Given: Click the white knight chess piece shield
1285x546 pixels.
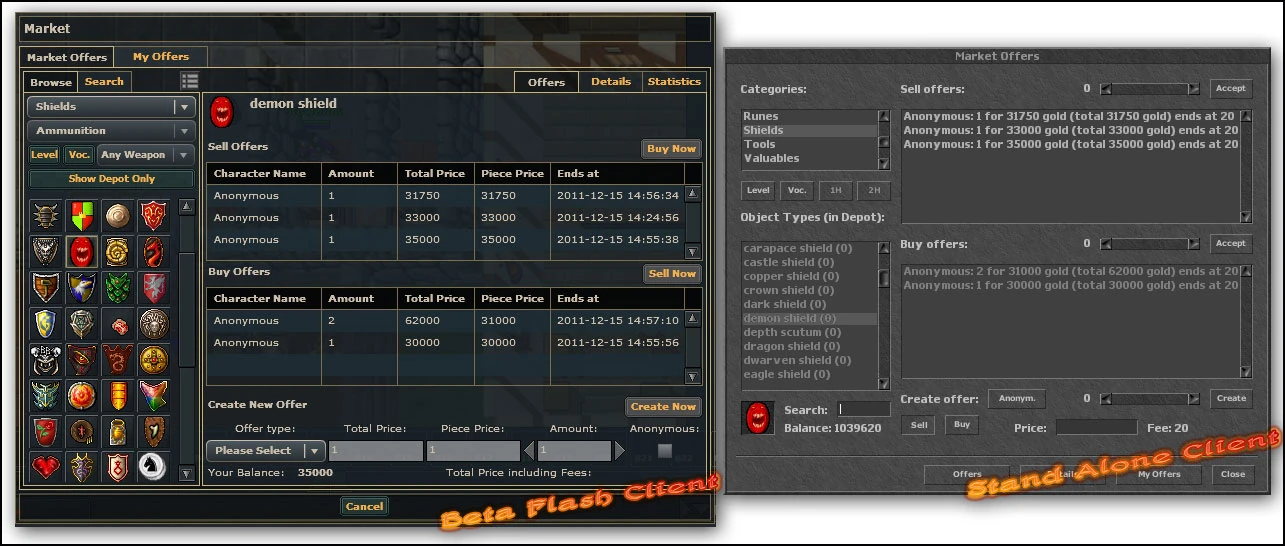Looking at the screenshot, I should click(x=152, y=466).
